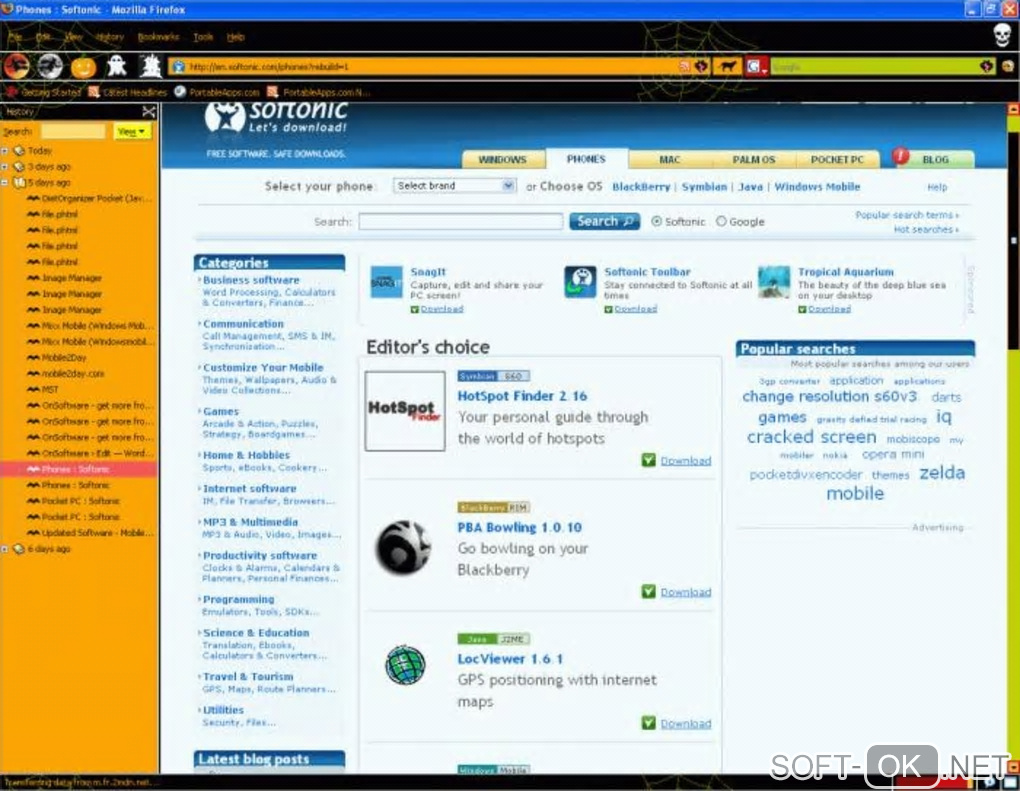Click the Windows Mobile OS link
Image resolution: width=1020 pixels, height=791 pixels.
817,187
